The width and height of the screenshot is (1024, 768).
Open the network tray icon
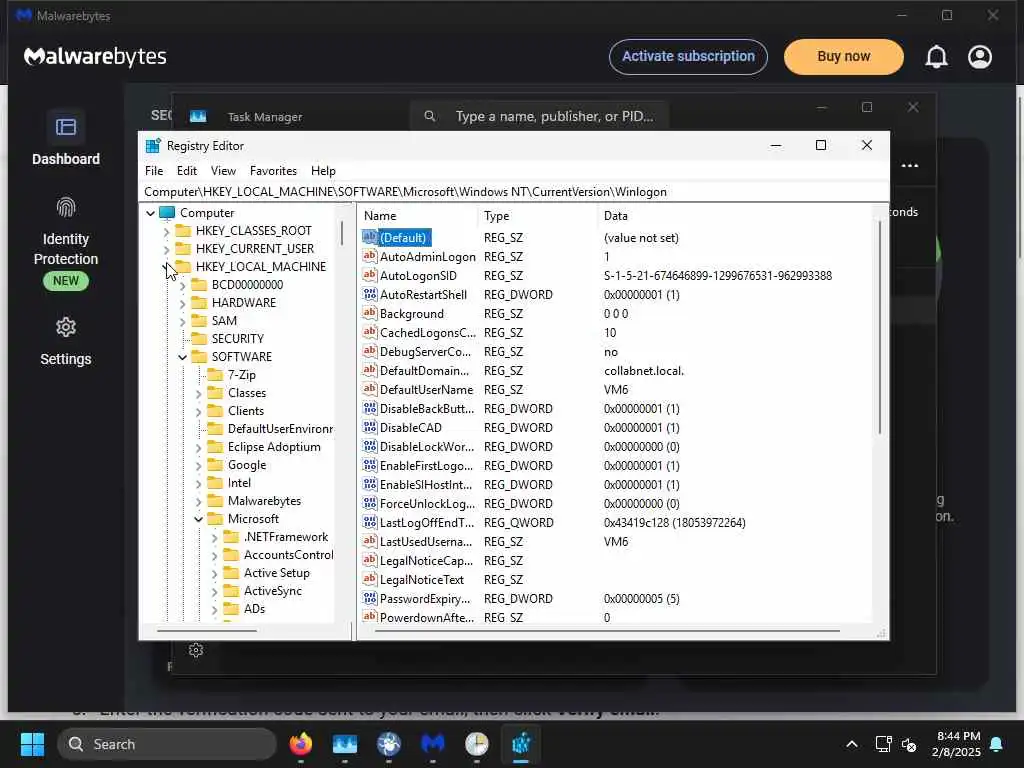pos(883,744)
